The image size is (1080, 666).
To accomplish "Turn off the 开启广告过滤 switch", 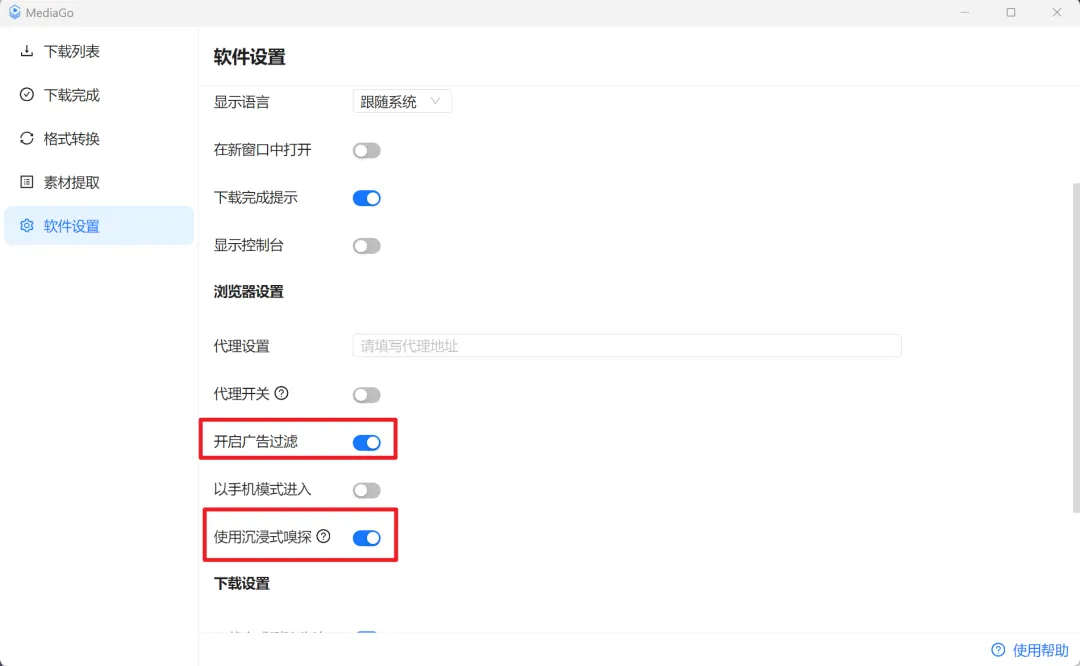I will coord(366,442).
